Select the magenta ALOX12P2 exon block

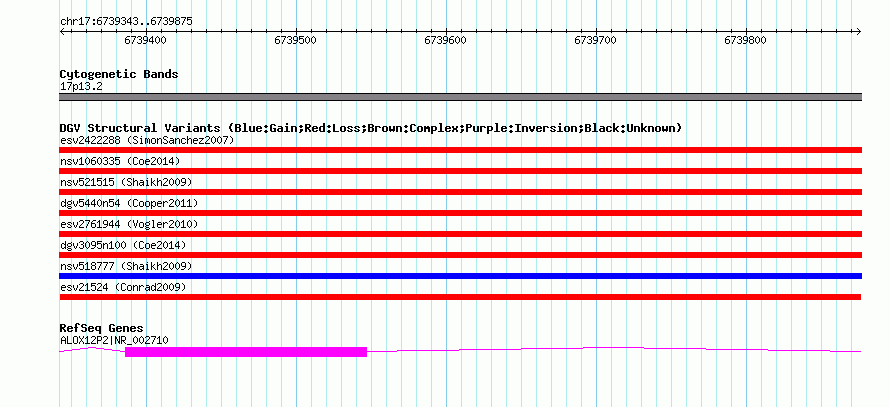[246, 352]
